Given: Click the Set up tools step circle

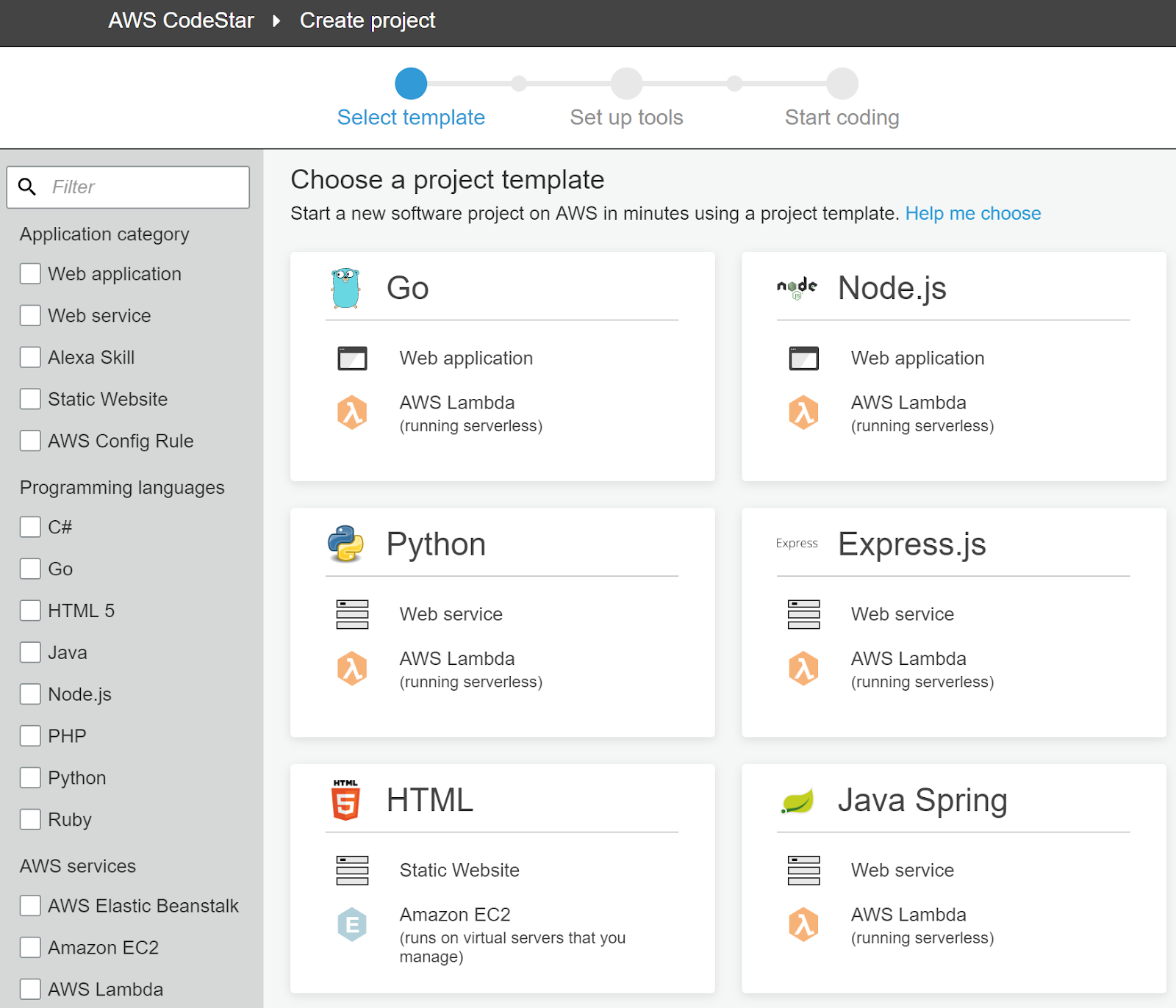Looking at the screenshot, I should pos(627,84).
